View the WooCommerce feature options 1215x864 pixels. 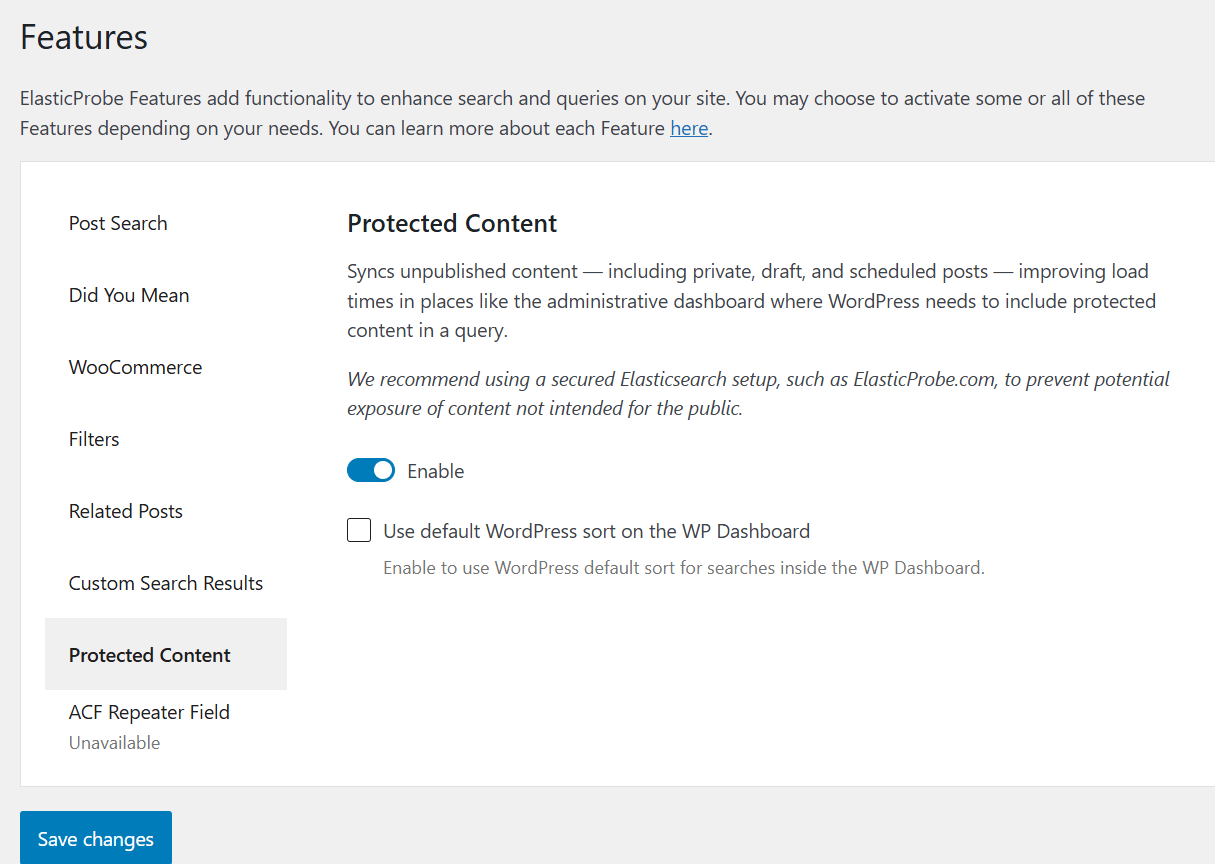pos(135,367)
